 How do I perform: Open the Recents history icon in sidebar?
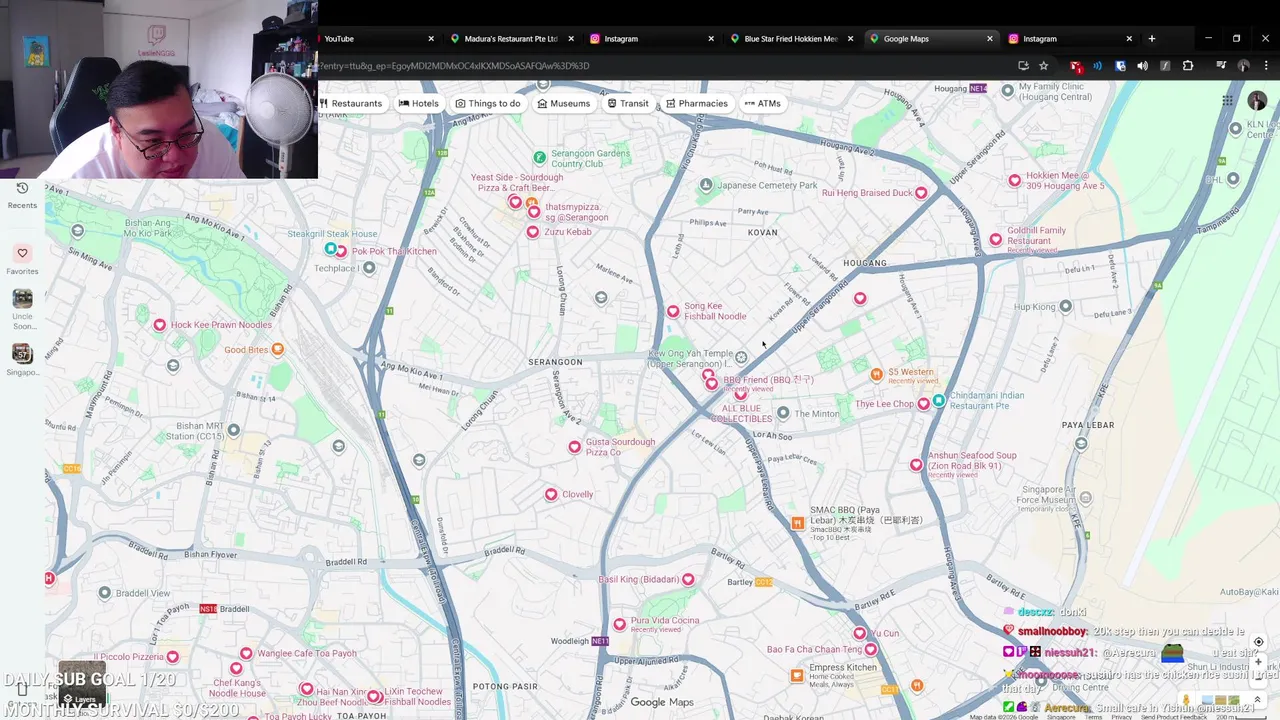(x=22, y=188)
